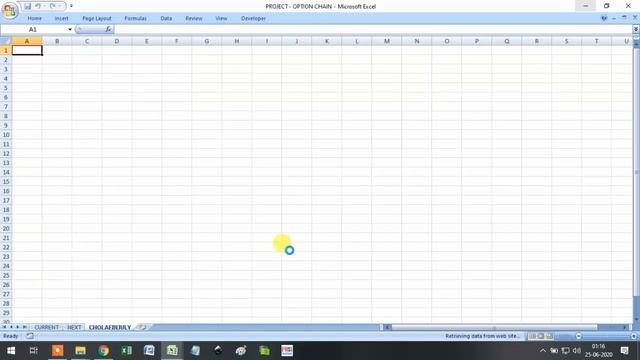Switch to the Data tab

pos(166,18)
